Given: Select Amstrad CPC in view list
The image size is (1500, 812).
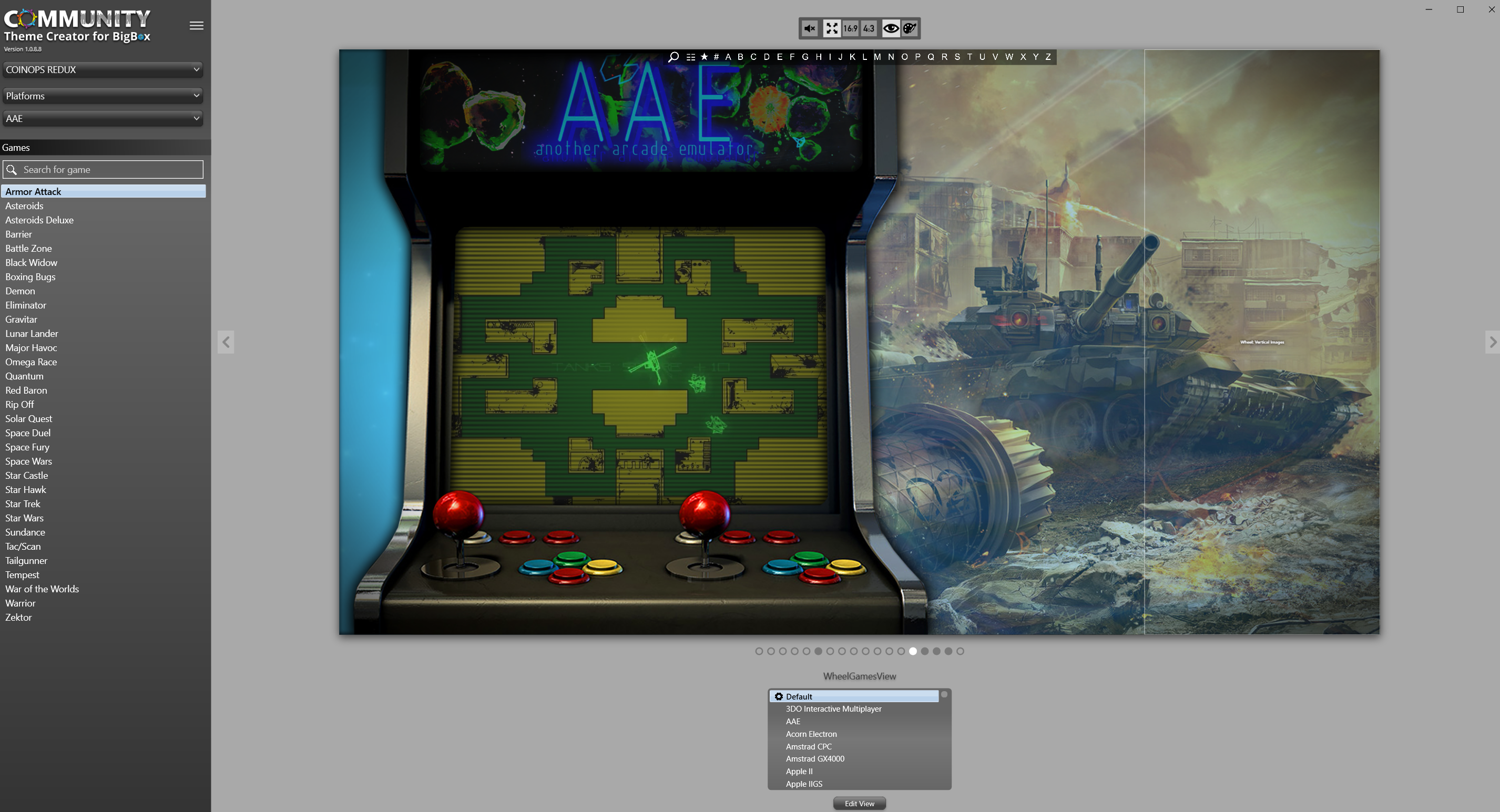Looking at the screenshot, I should pyautogui.click(x=854, y=746).
